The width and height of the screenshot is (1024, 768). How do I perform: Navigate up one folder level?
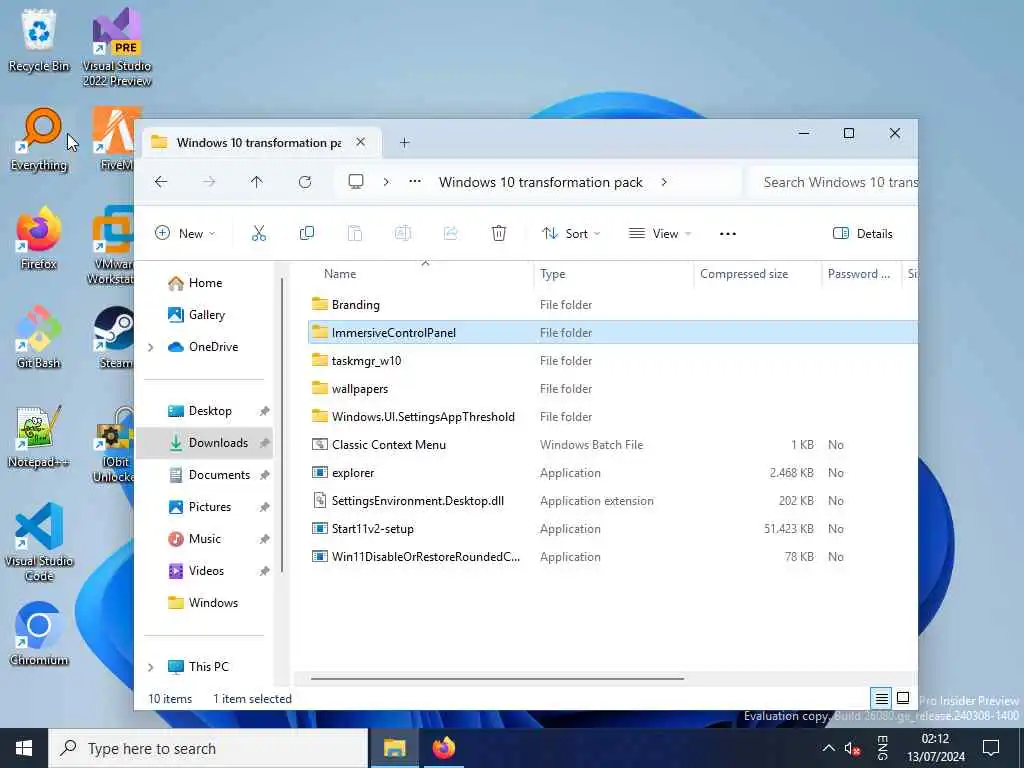click(x=257, y=182)
